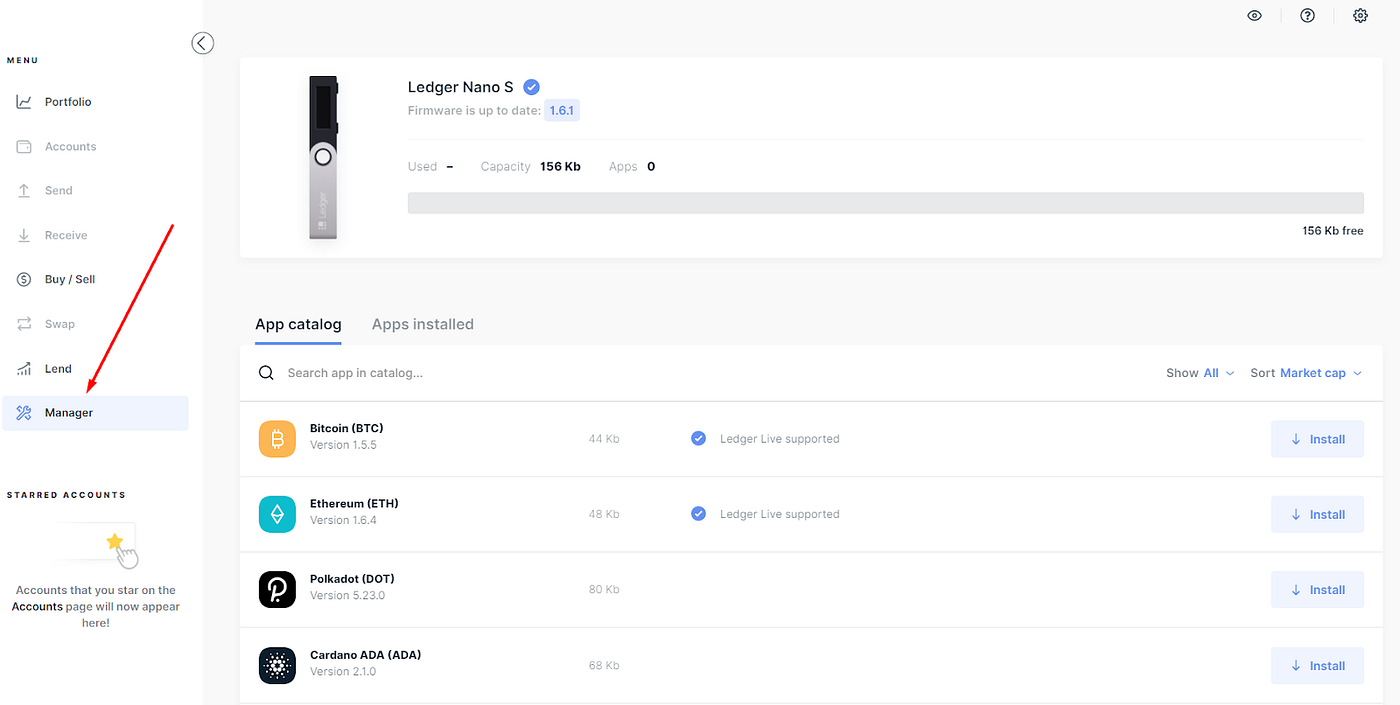This screenshot has height=705, width=1400.
Task: Click the Ledger Nano S device title
Action: 461,87
